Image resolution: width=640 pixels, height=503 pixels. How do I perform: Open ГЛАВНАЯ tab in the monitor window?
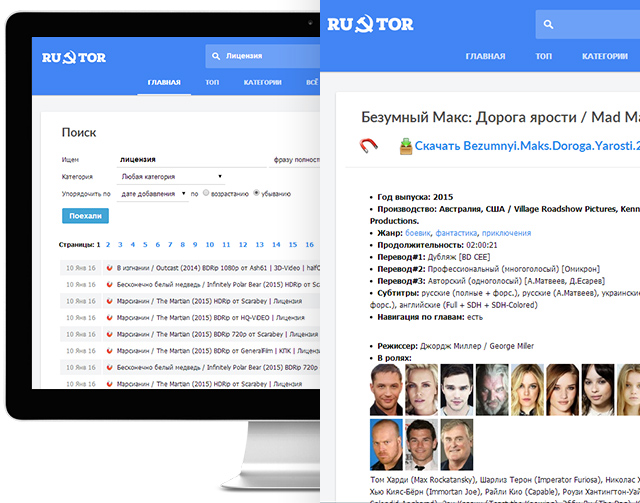164,82
